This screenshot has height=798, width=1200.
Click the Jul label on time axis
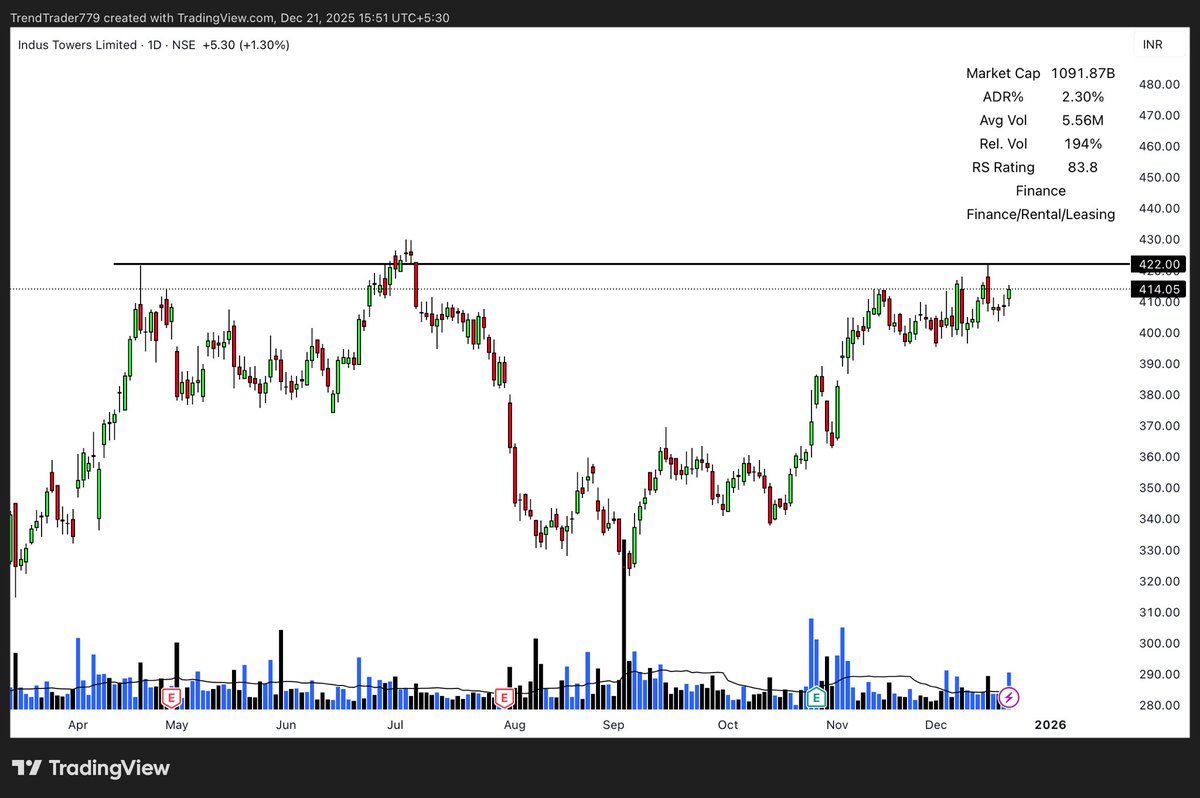click(395, 724)
